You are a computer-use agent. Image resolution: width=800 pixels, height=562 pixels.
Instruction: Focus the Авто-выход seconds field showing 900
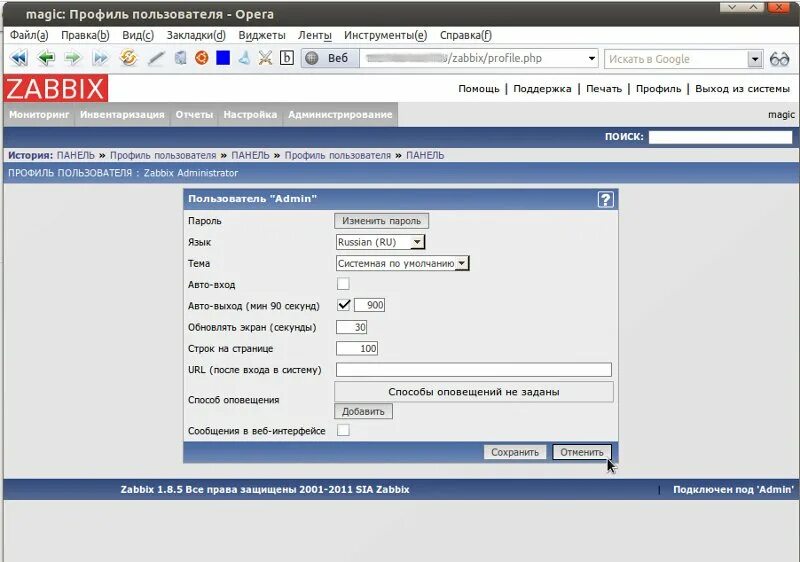pyautogui.click(x=370, y=305)
